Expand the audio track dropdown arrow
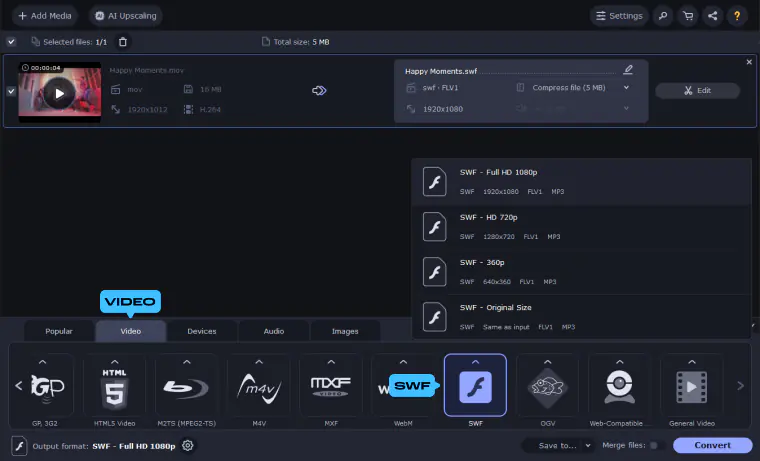 [626, 108]
